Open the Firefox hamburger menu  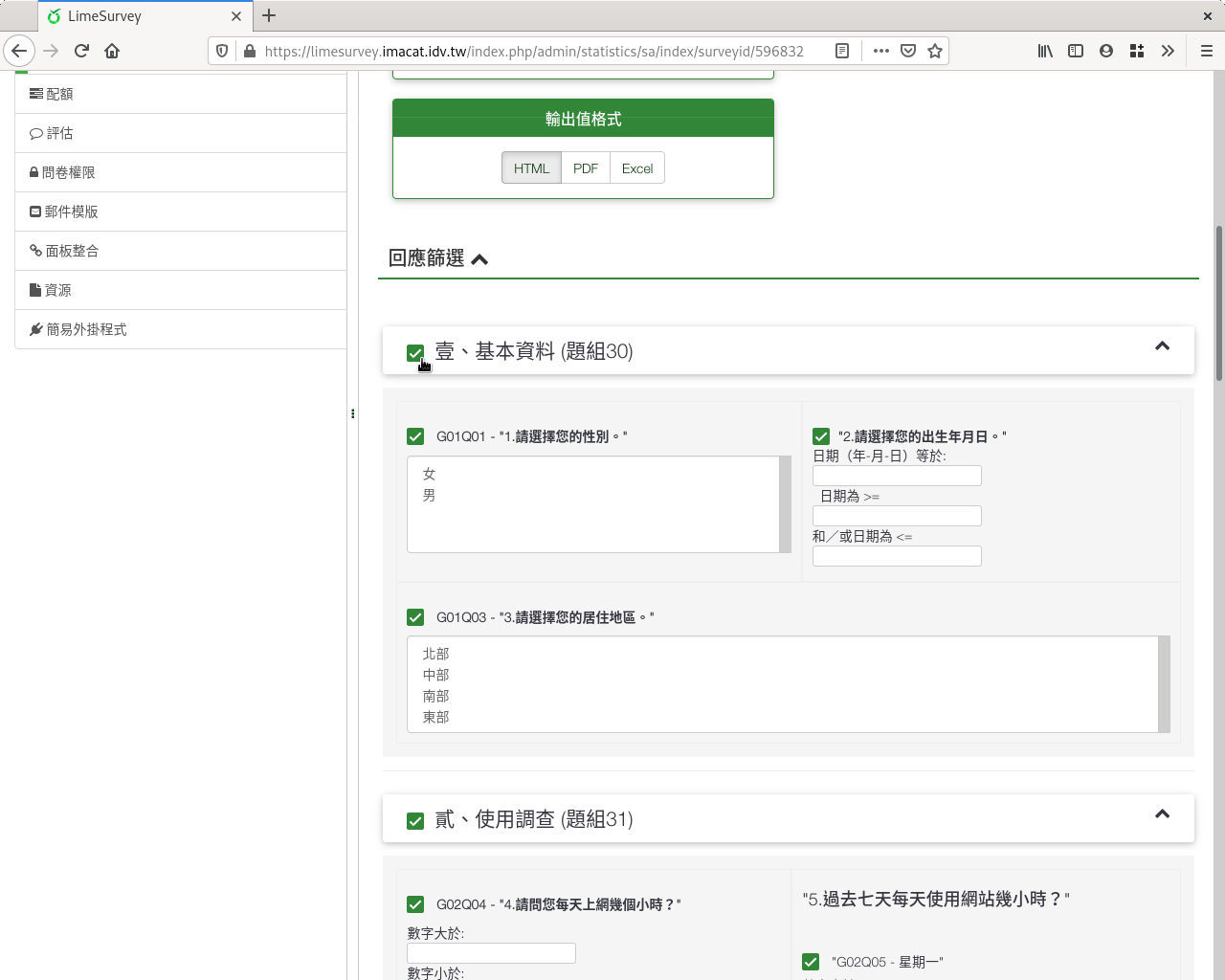click(x=1207, y=51)
